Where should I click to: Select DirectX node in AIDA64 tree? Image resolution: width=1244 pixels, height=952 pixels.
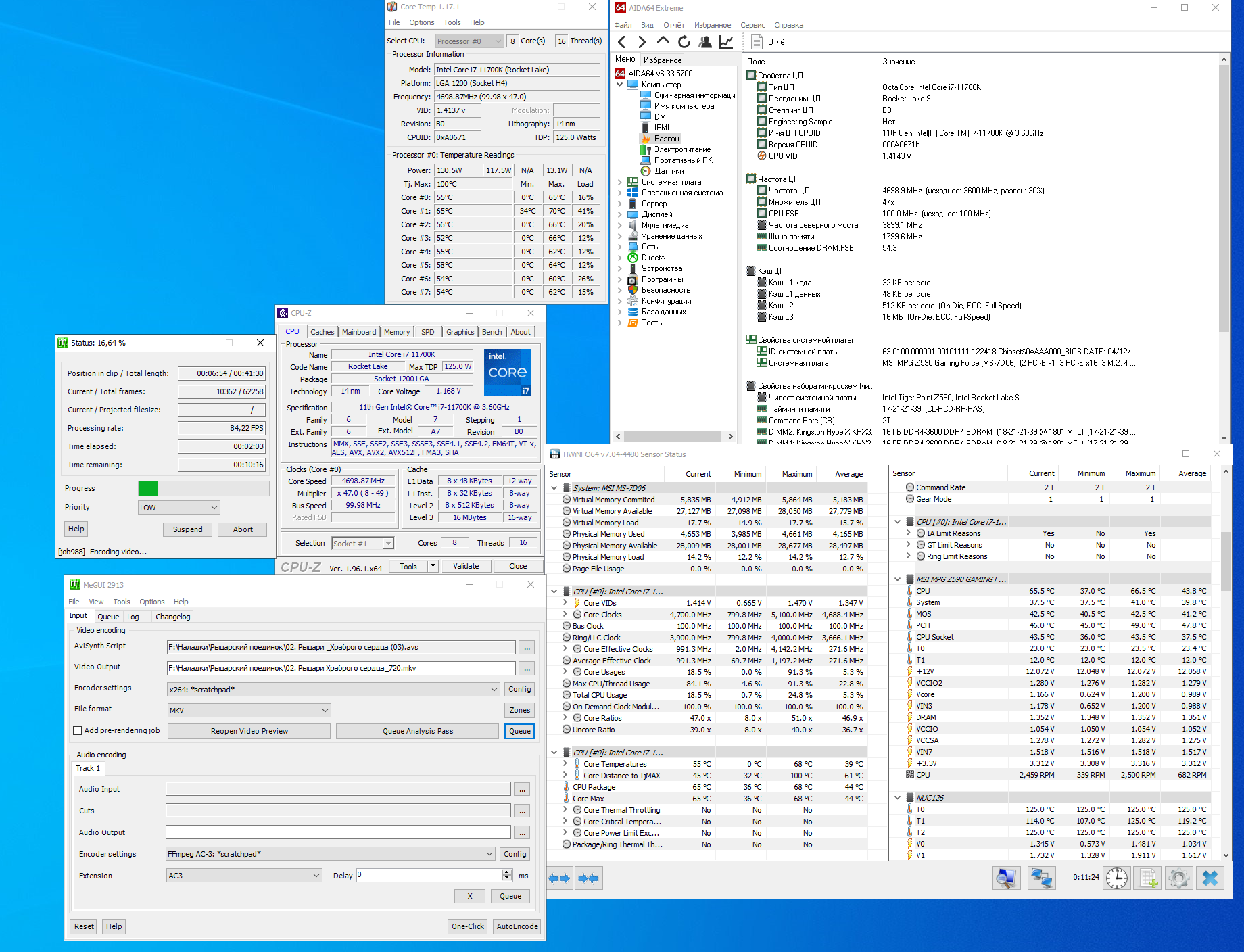tap(647, 258)
